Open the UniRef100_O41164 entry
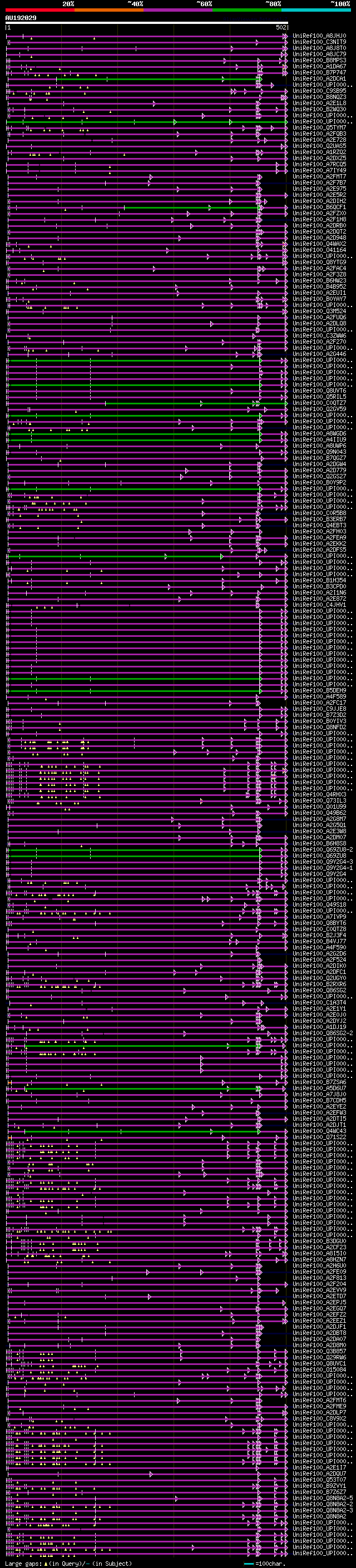 [319, 250]
